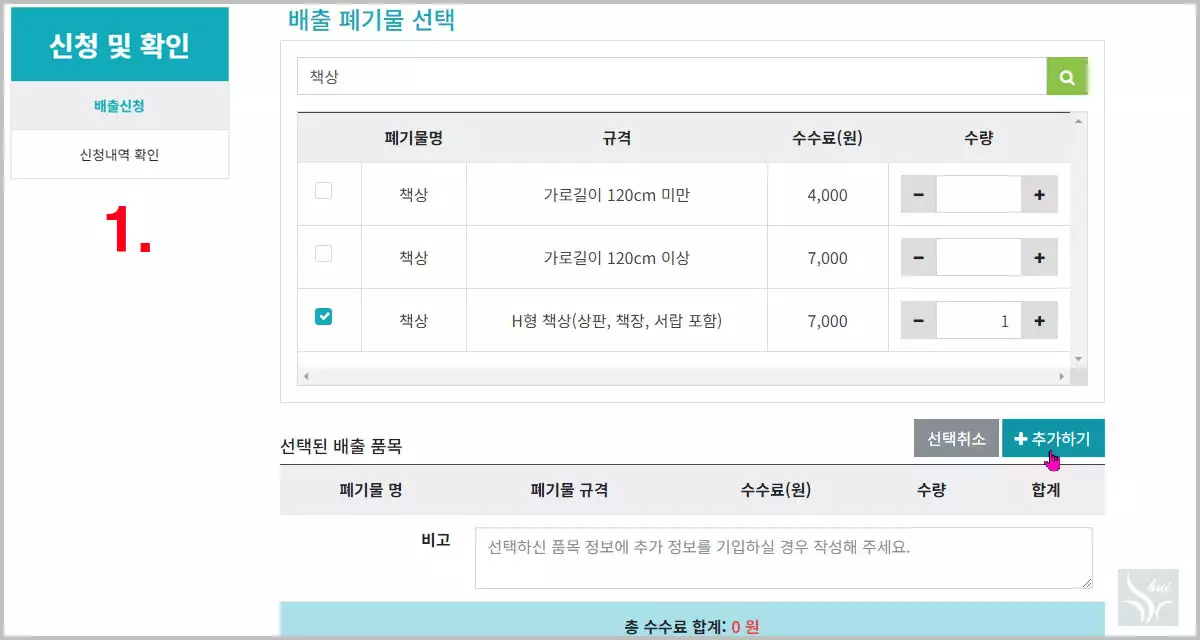Screen dimensions: 1200x640
Task: Open the 신청내역 확인 menu item
Action: pos(119,155)
